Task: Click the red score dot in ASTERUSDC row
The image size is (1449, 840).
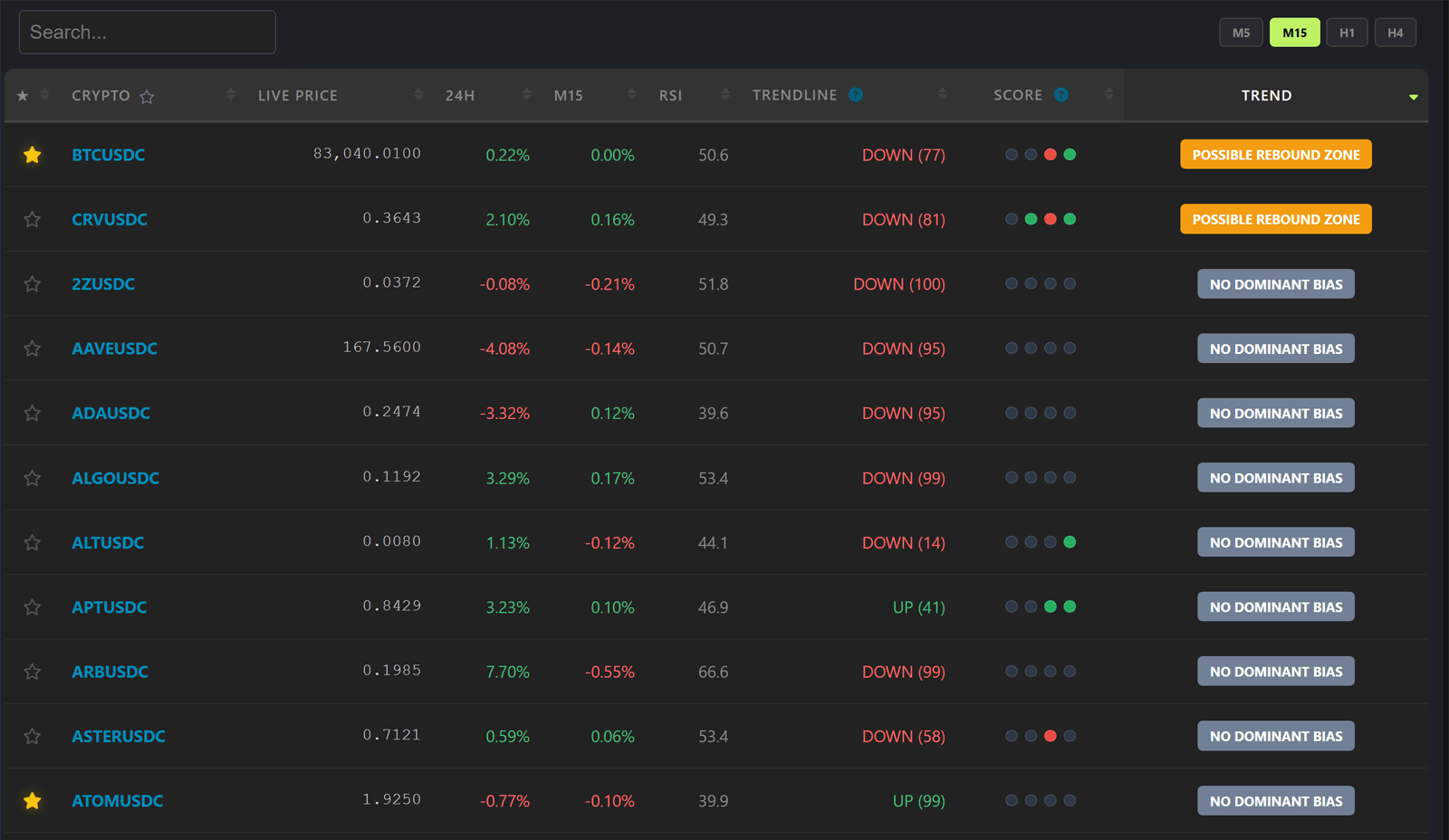Action: [x=1051, y=736]
